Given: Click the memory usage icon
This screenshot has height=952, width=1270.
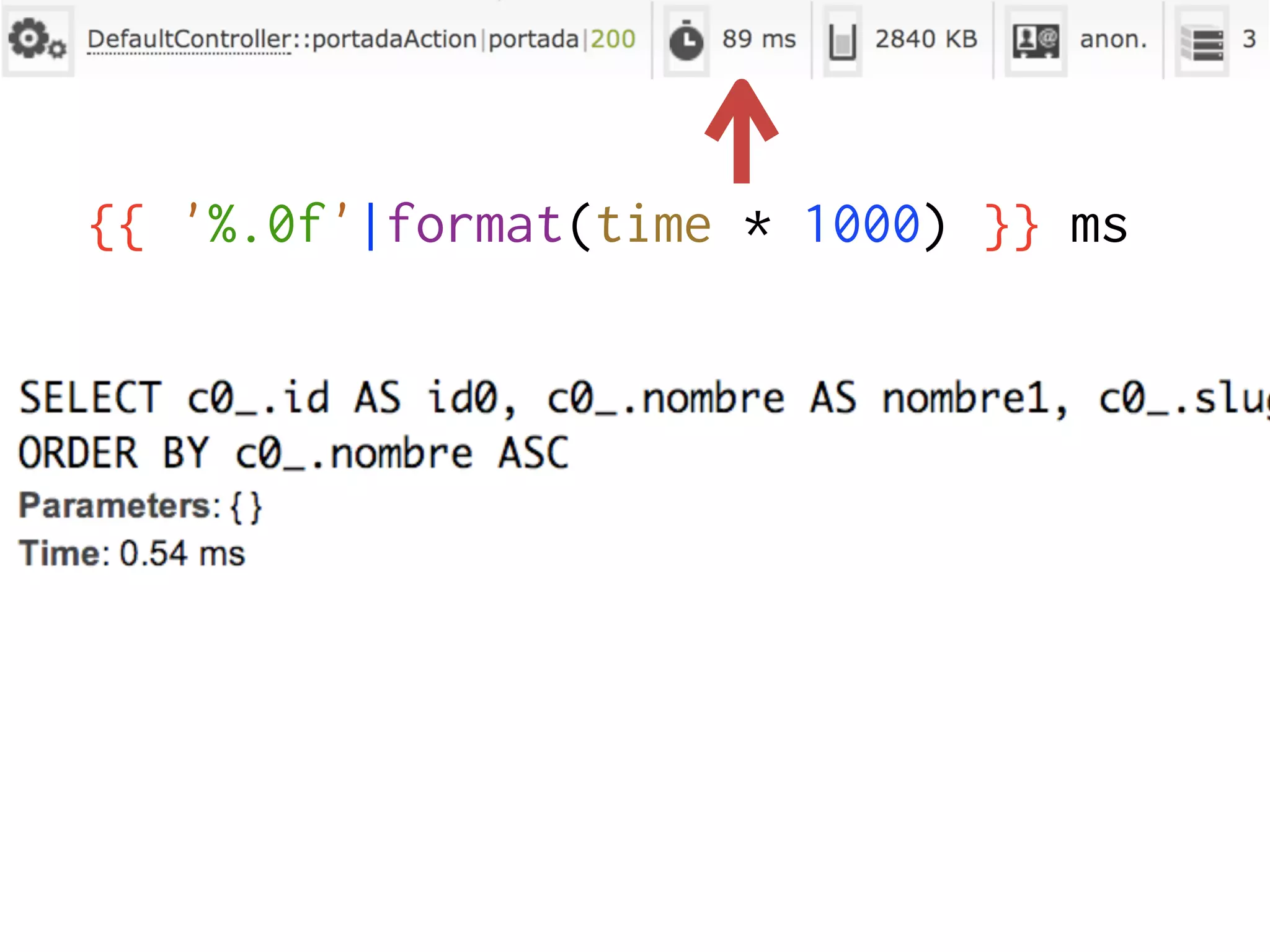Looking at the screenshot, I should (x=842, y=41).
